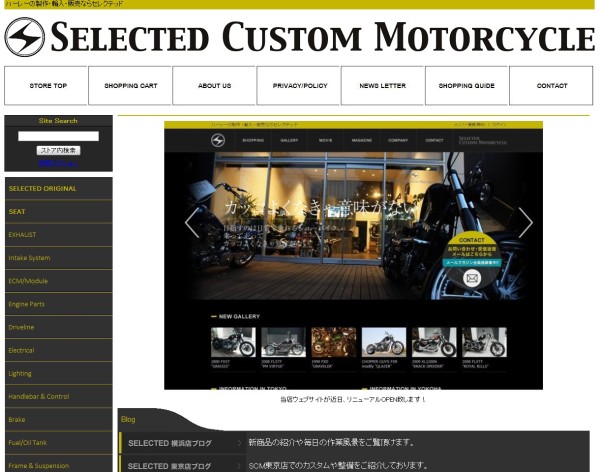Image resolution: width=600 pixels, height=472 pixels.
Task: Click 新商品の紹介や毎日の作業風景 description text
Action: [x=331, y=443]
